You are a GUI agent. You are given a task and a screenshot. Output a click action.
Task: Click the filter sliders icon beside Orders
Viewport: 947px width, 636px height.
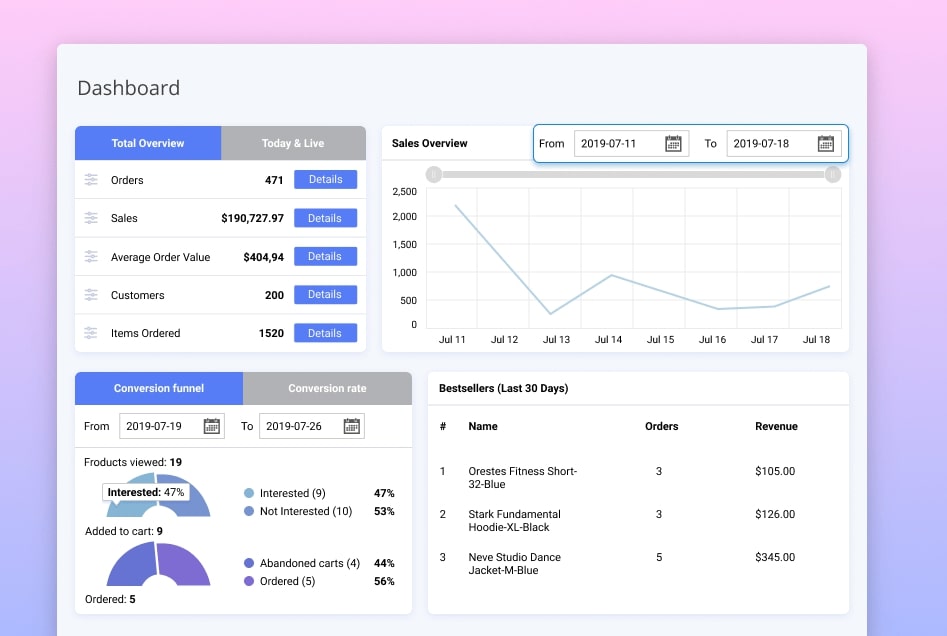[x=91, y=180]
